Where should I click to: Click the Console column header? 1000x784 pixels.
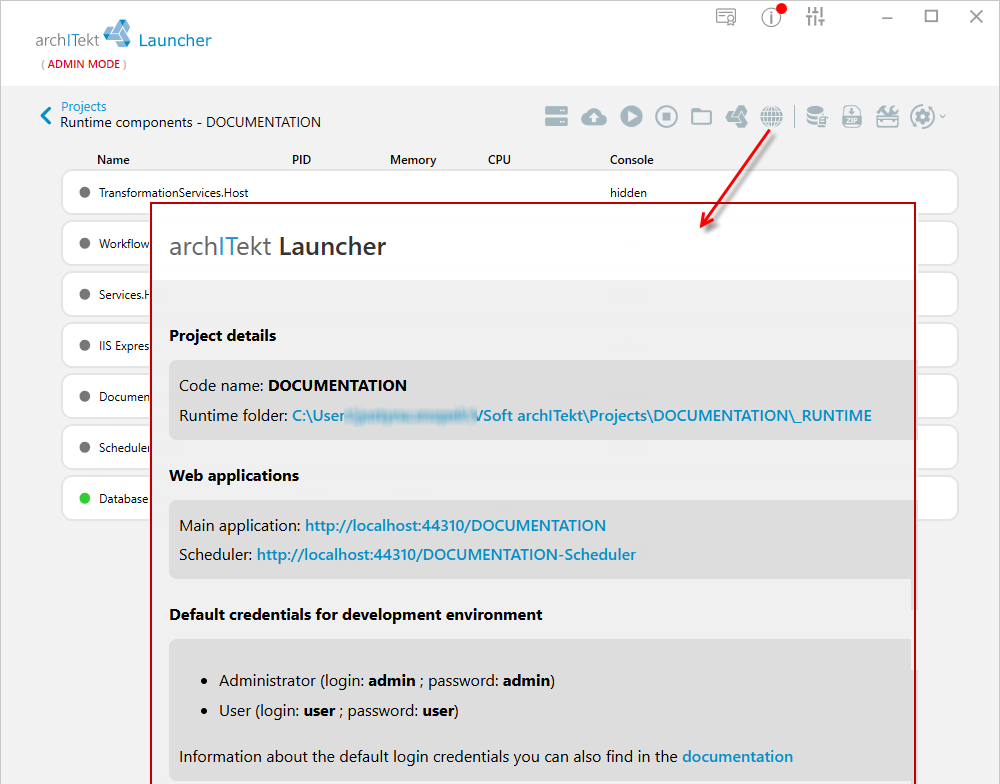click(x=631, y=160)
